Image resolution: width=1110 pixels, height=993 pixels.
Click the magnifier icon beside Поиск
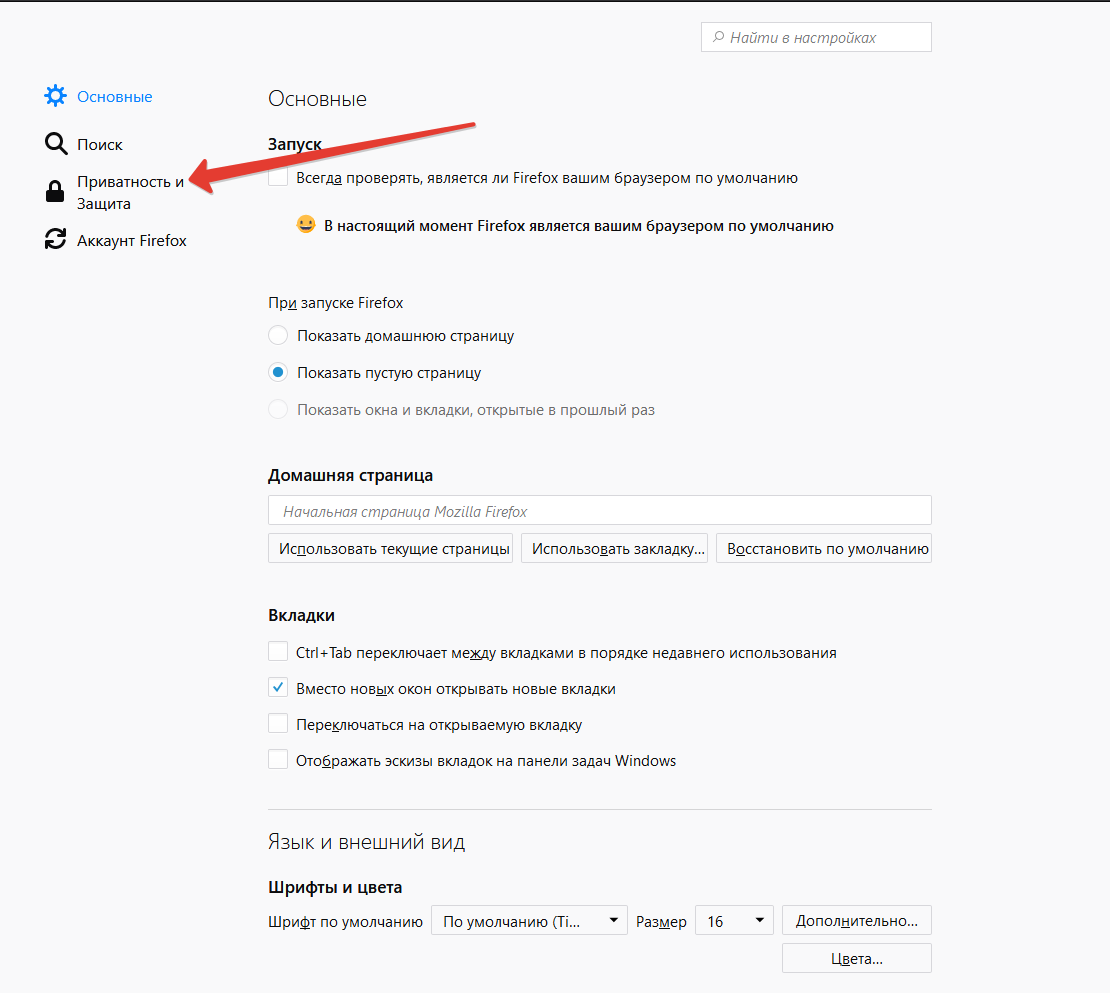pyautogui.click(x=56, y=144)
